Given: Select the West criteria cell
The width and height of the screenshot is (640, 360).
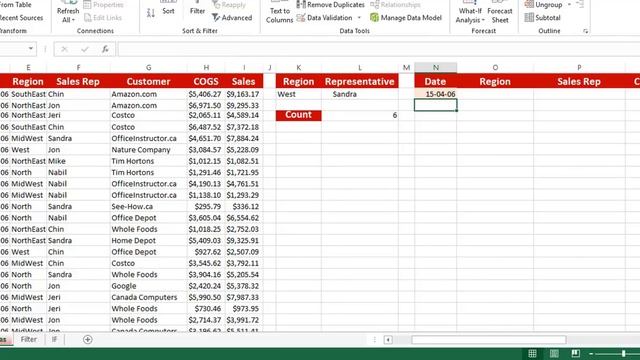Looking at the screenshot, I should [298, 94].
